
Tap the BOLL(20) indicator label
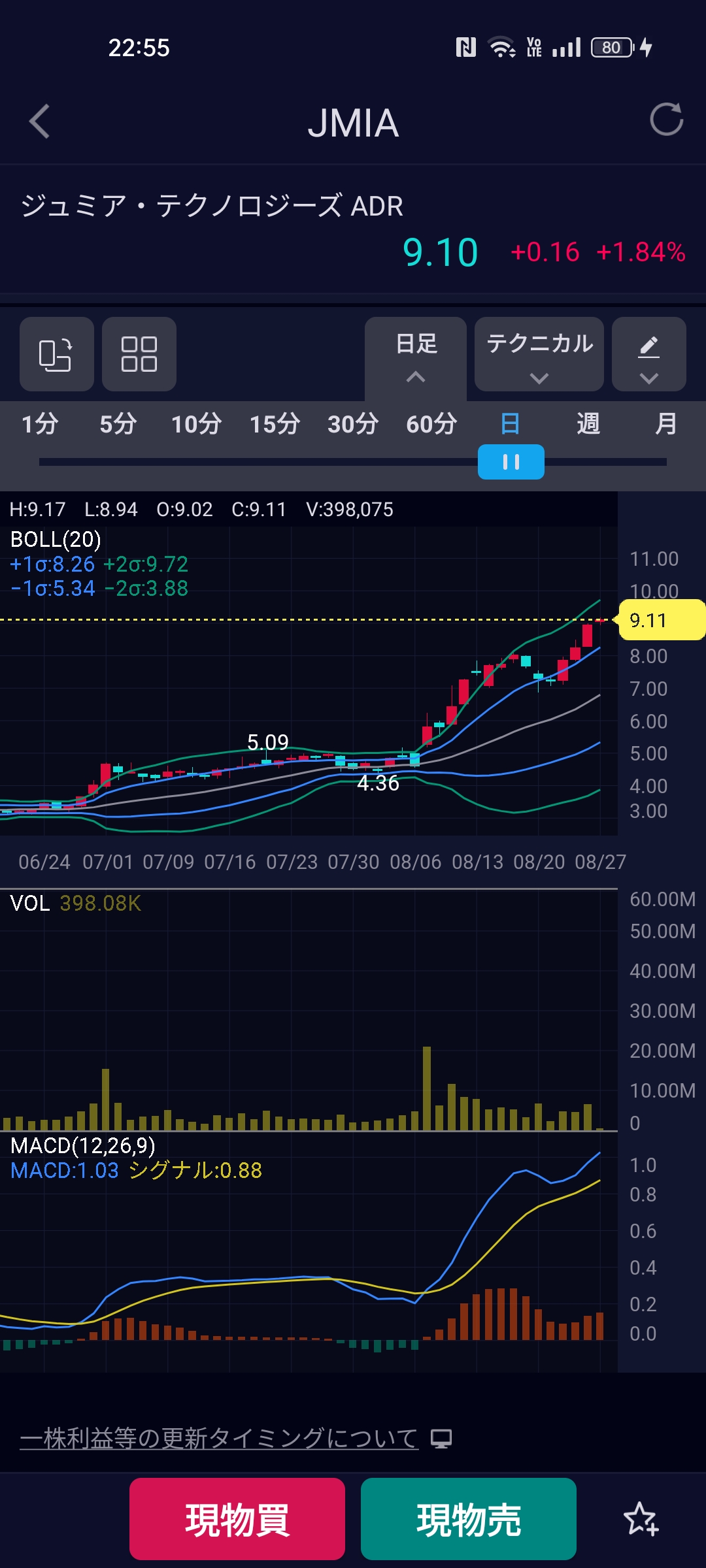coord(56,540)
